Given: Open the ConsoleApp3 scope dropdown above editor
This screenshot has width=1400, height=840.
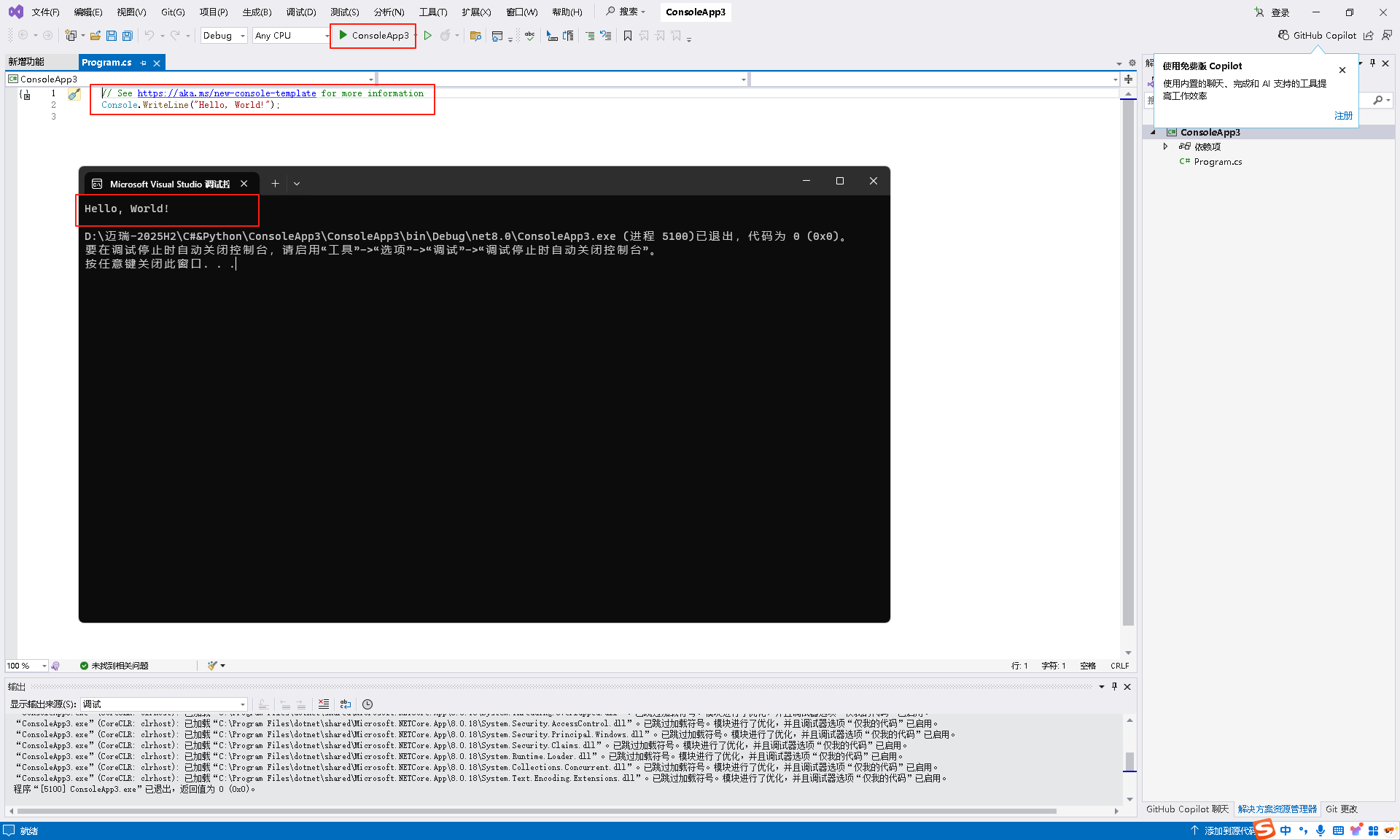Looking at the screenshot, I should (x=191, y=79).
